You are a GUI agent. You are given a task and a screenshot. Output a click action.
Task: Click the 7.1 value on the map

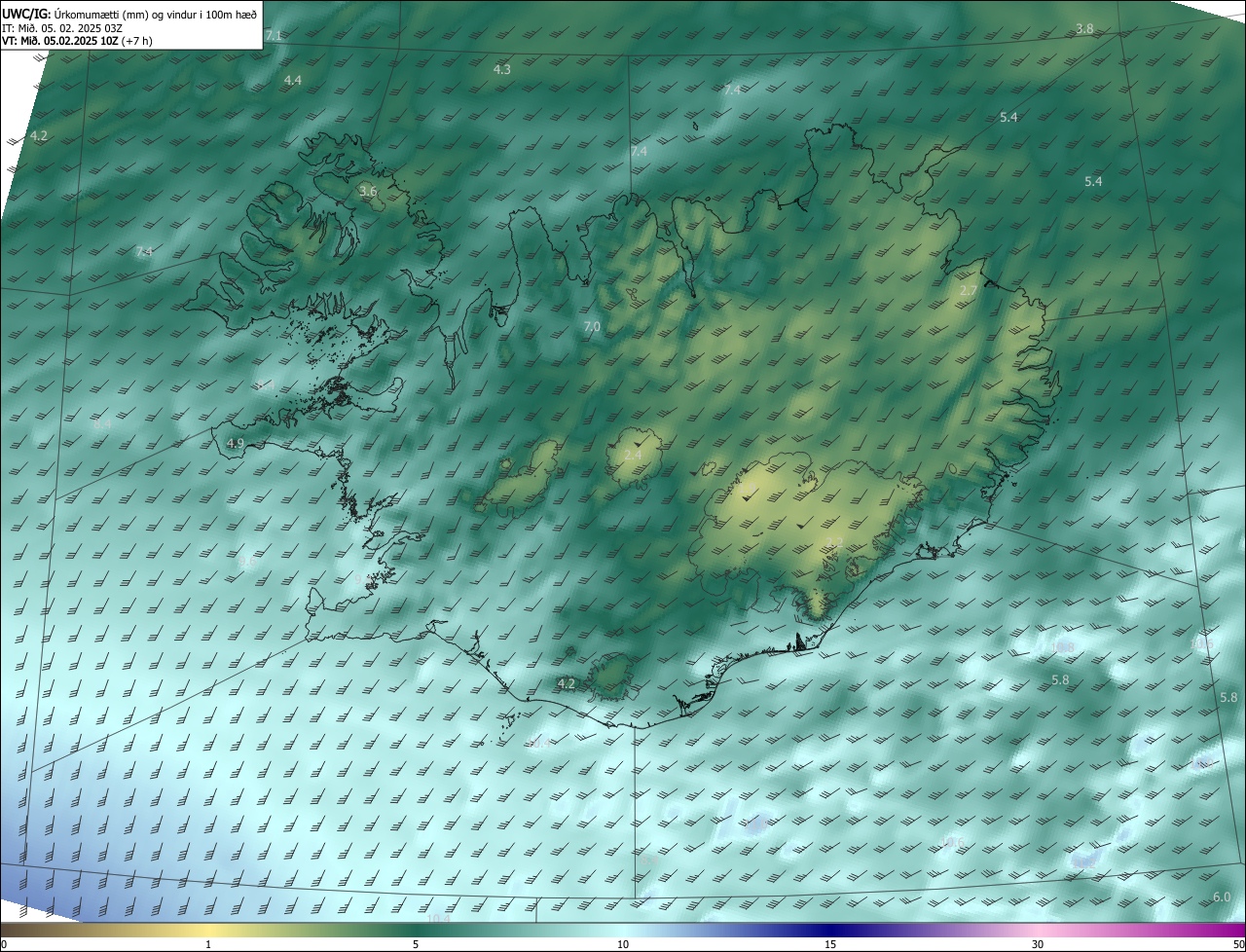pos(274,35)
